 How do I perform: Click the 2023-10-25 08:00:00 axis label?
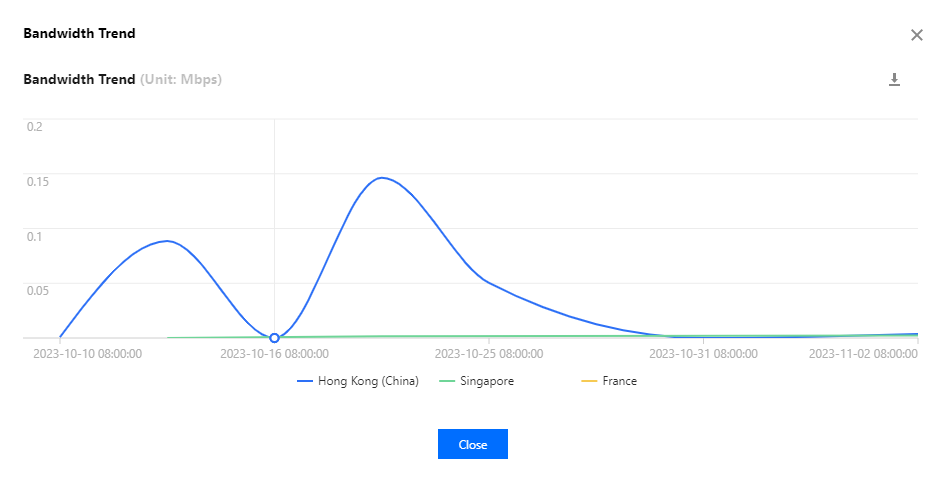tap(489, 354)
